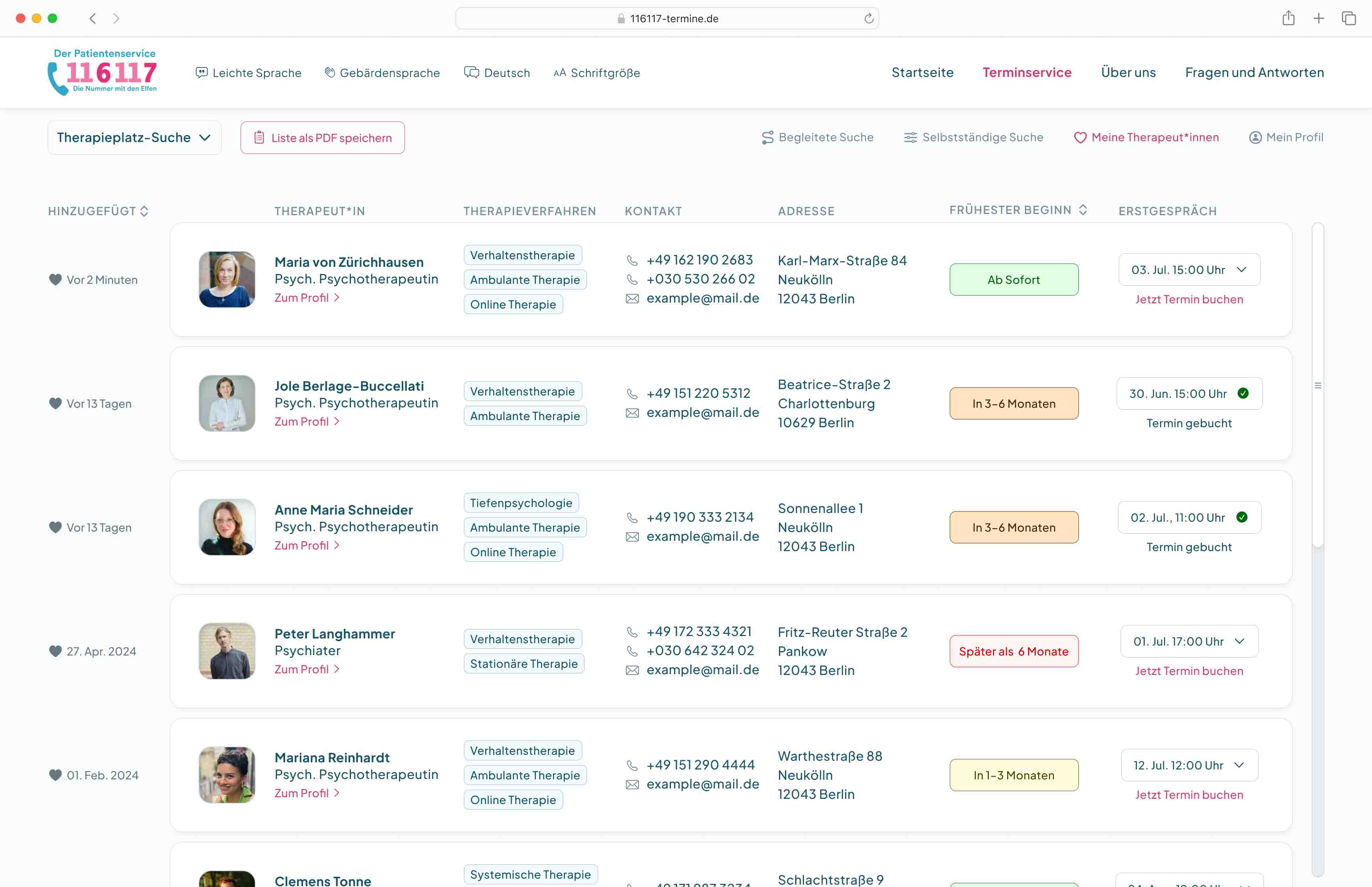Click the mail icon in Anne Maria Schneider's row
1372x887 pixels.
click(x=632, y=537)
